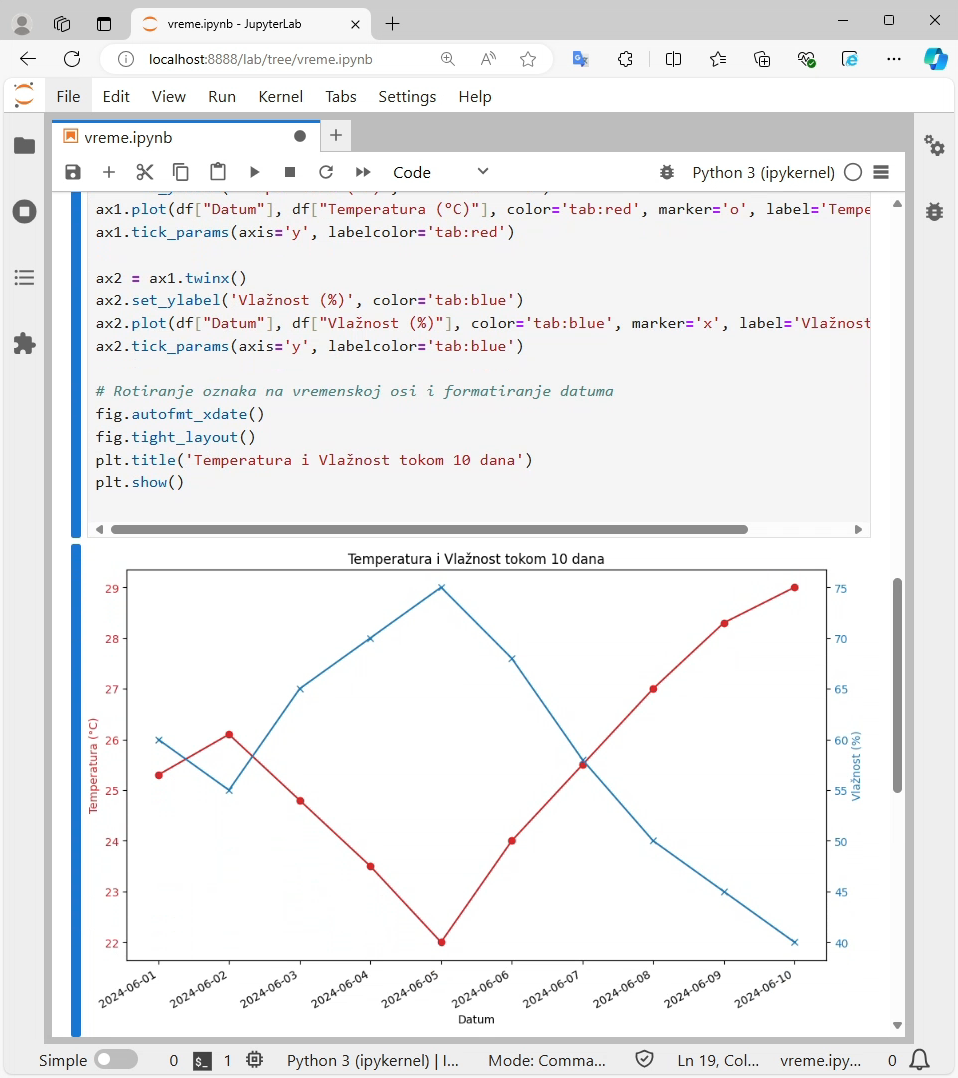Open the Settings menu
Viewport: 958px width, 1078px height.
point(407,97)
